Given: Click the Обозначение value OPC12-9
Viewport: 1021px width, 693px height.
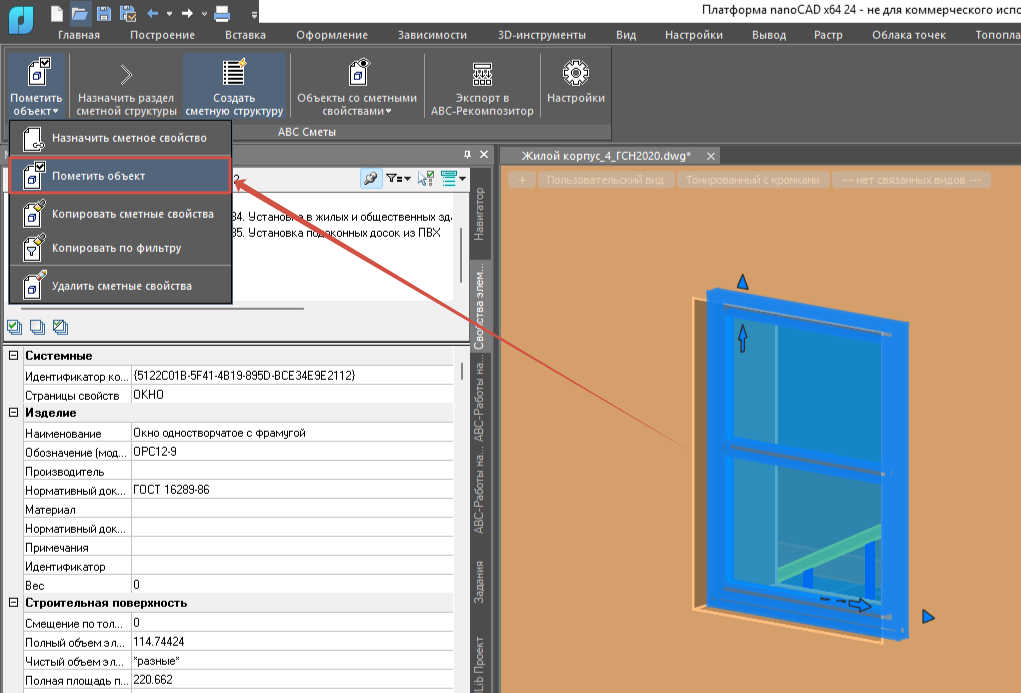Looking at the screenshot, I should pos(292,451).
